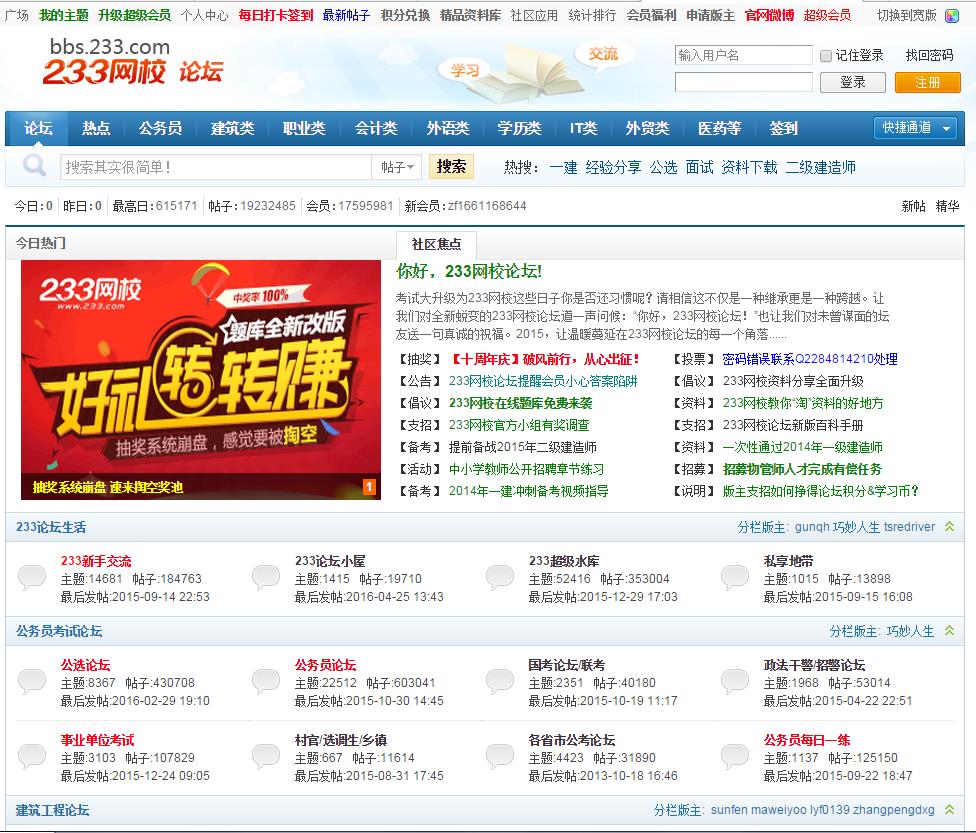Click the magnifier search icon
The image size is (976, 833).
34,166
